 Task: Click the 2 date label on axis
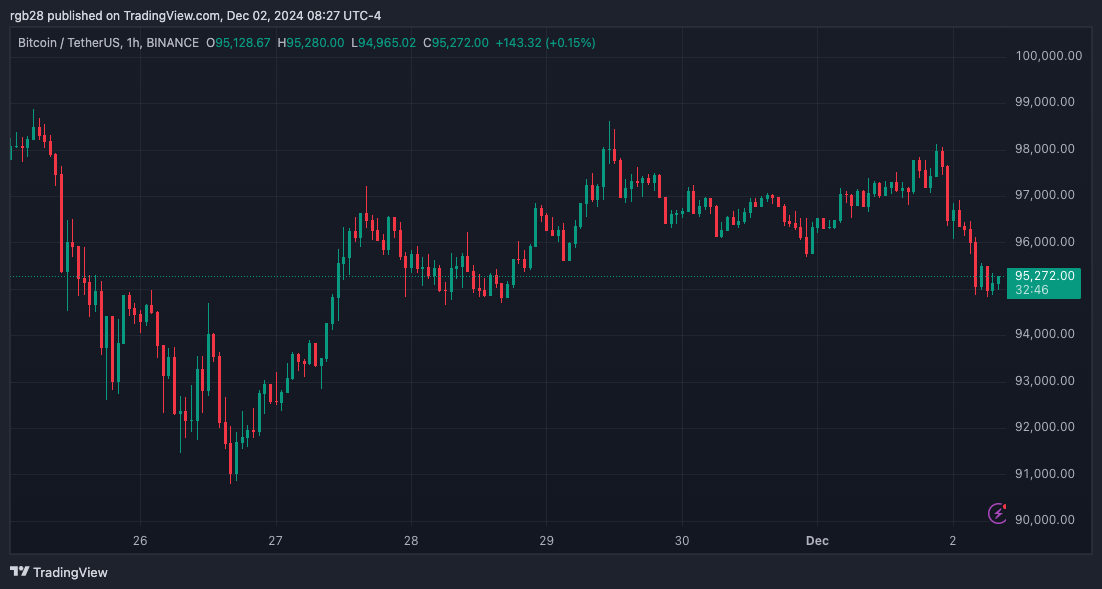(x=953, y=540)
